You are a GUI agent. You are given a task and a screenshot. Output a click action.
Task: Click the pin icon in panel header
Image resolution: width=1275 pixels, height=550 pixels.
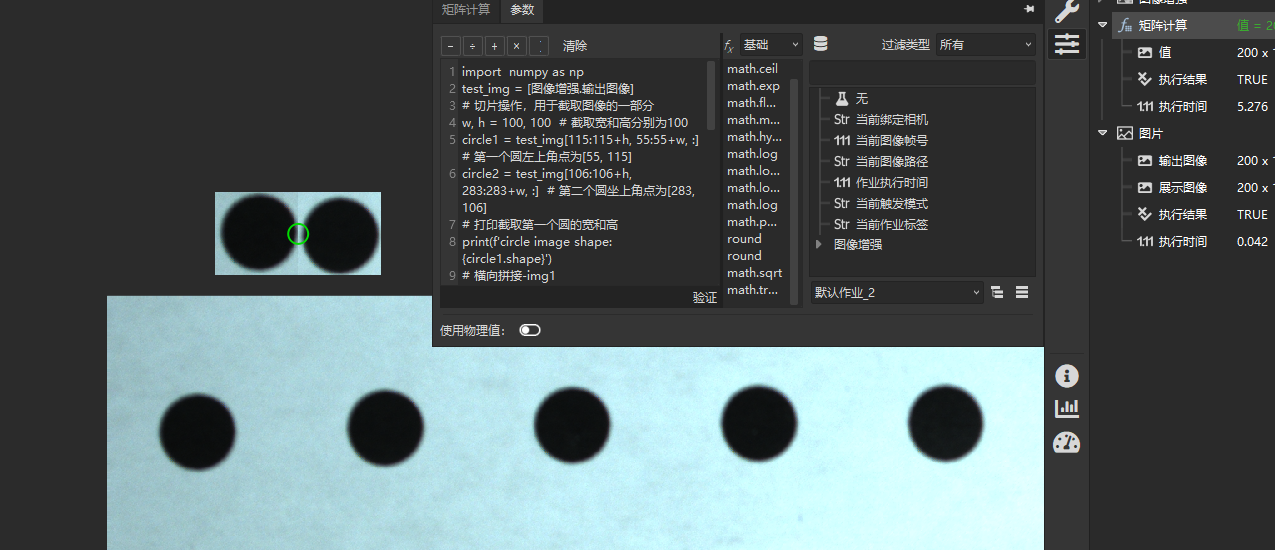click(x=1029, y=9)
